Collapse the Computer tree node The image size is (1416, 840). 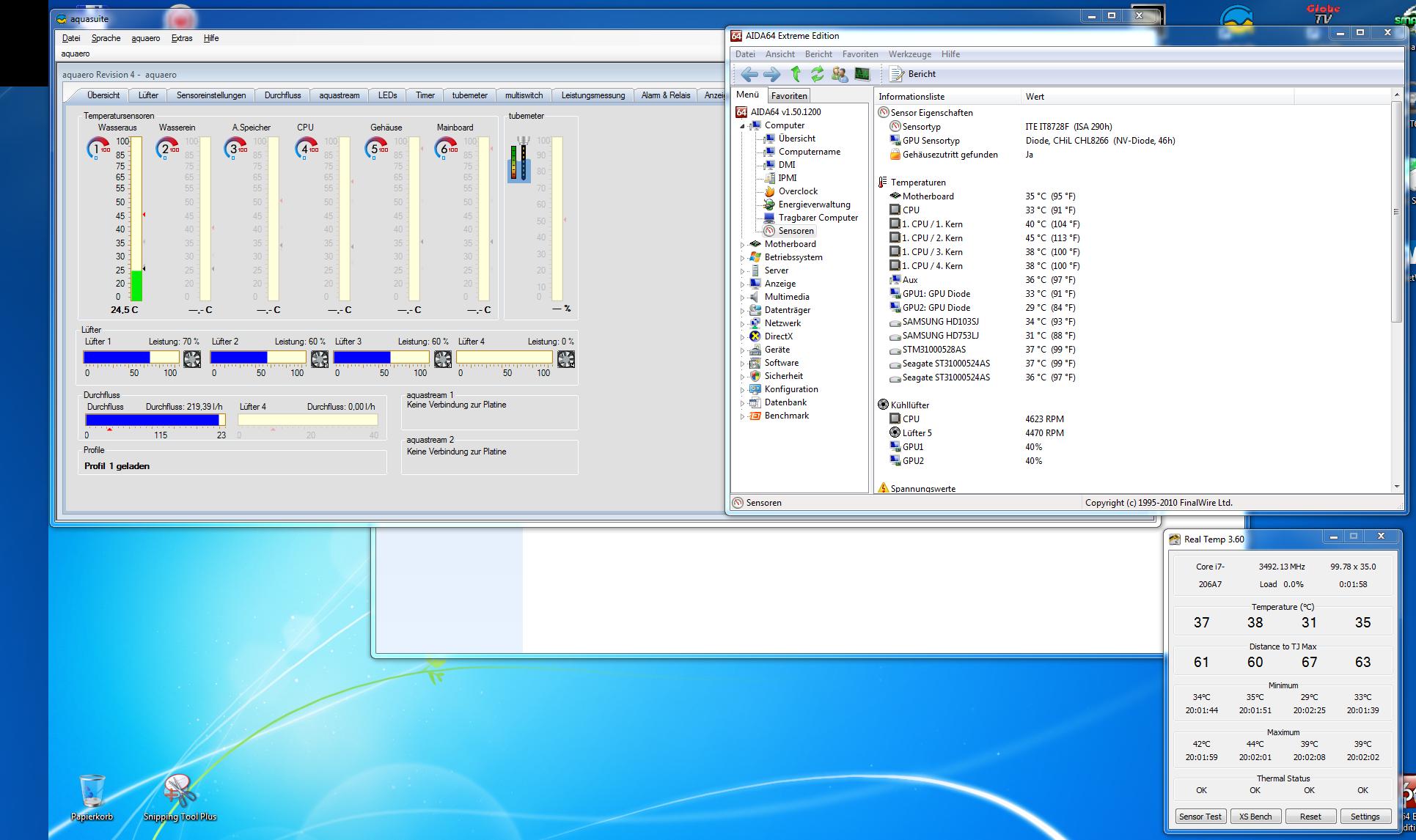742,126
